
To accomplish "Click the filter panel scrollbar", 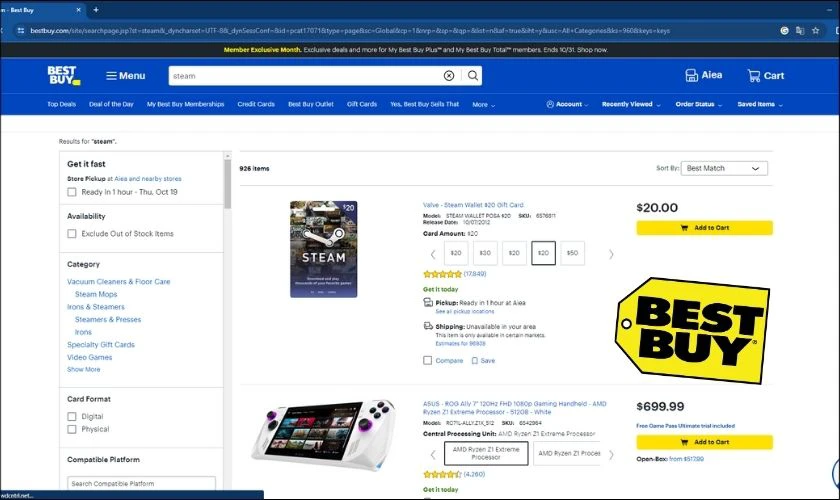I will [228, 184].
